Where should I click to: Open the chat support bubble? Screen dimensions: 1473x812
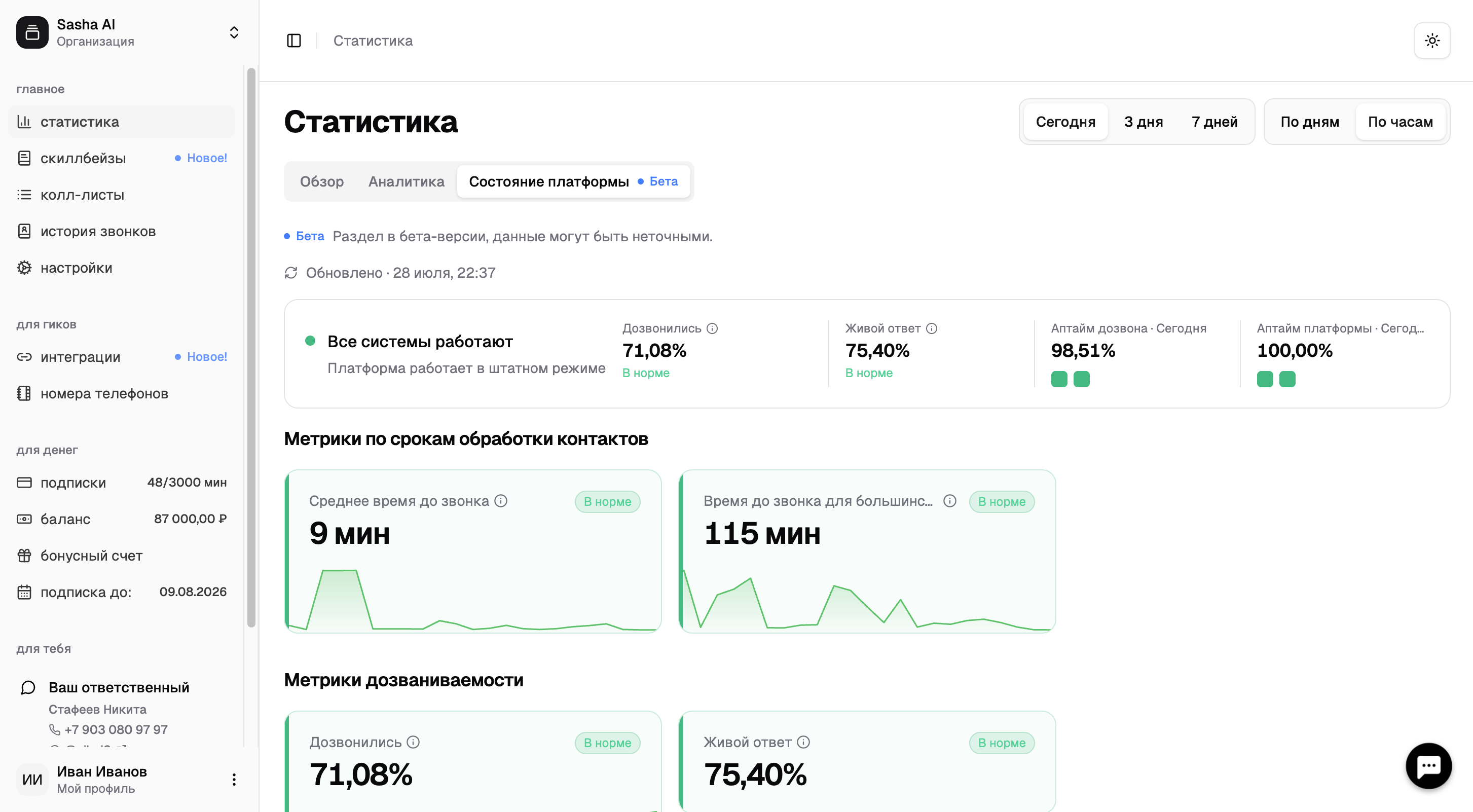[1428, 766]
